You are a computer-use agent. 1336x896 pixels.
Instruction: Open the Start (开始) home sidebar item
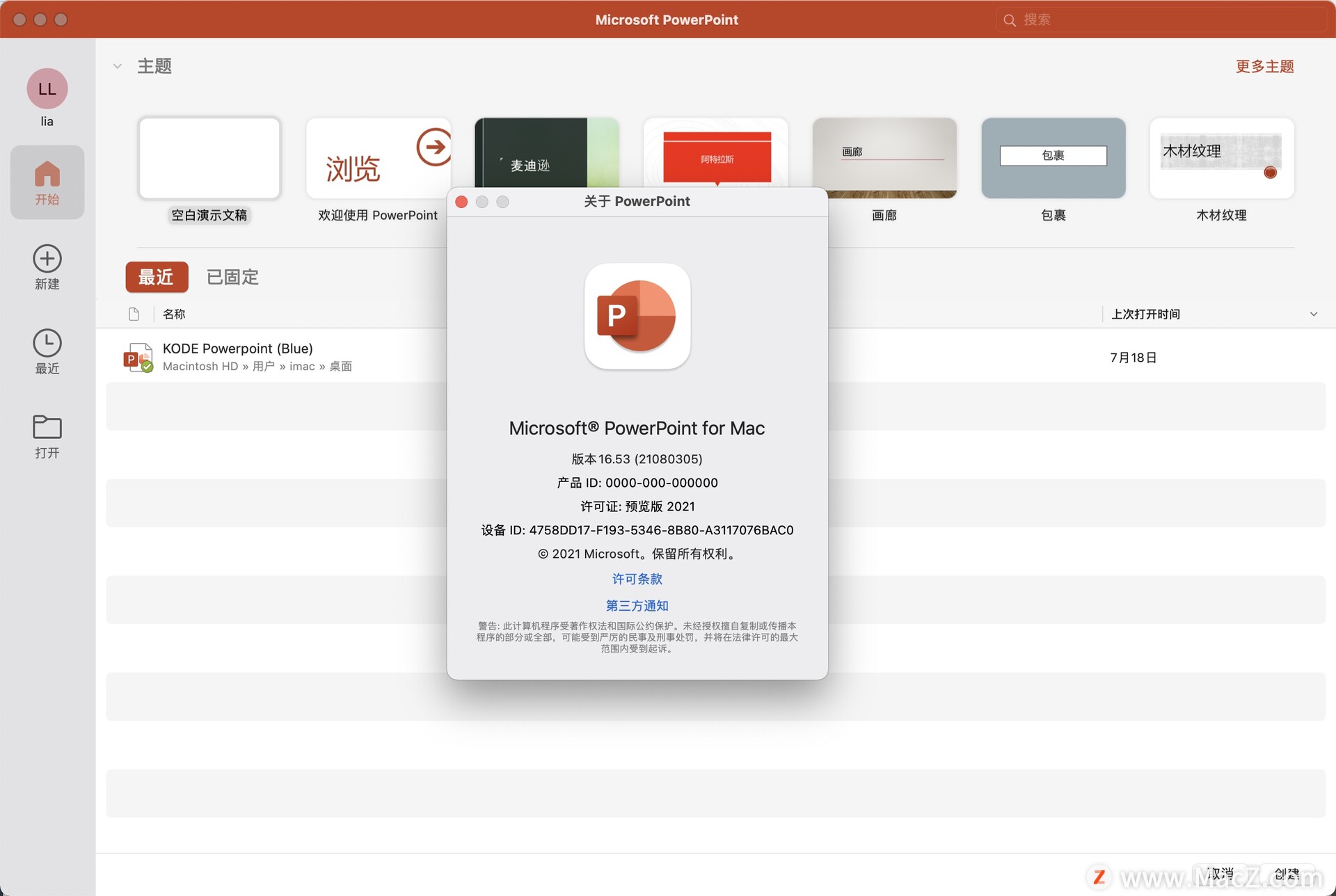(47, 182)
